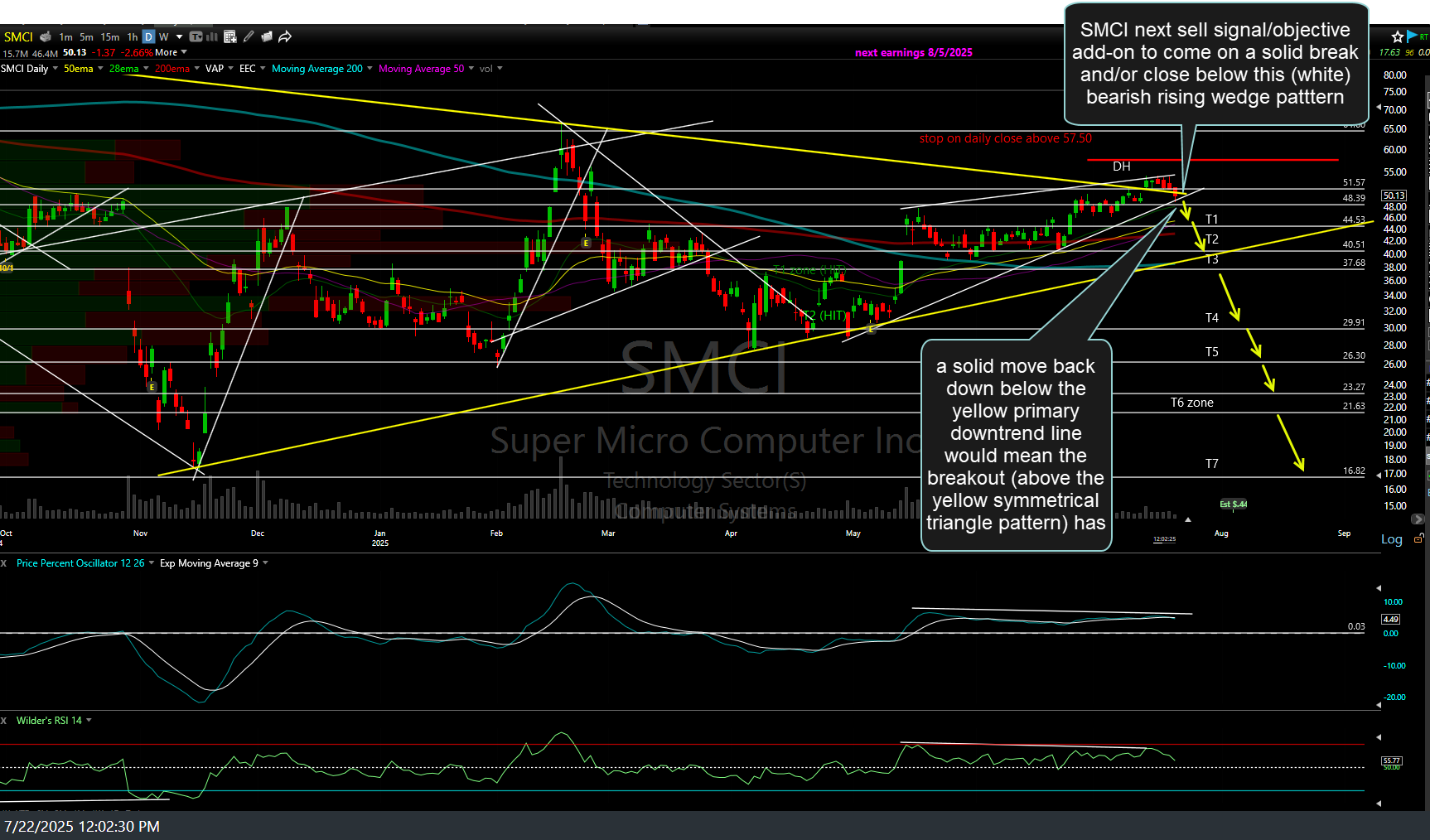Toggle the Log scale setting
1430x840 pixels.
click(x=1391, y=539)
